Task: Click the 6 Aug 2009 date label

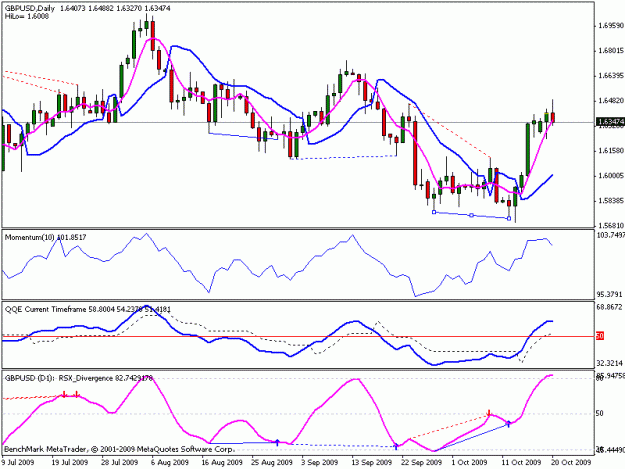Action: pyautogui.click(x=171, y=462)
